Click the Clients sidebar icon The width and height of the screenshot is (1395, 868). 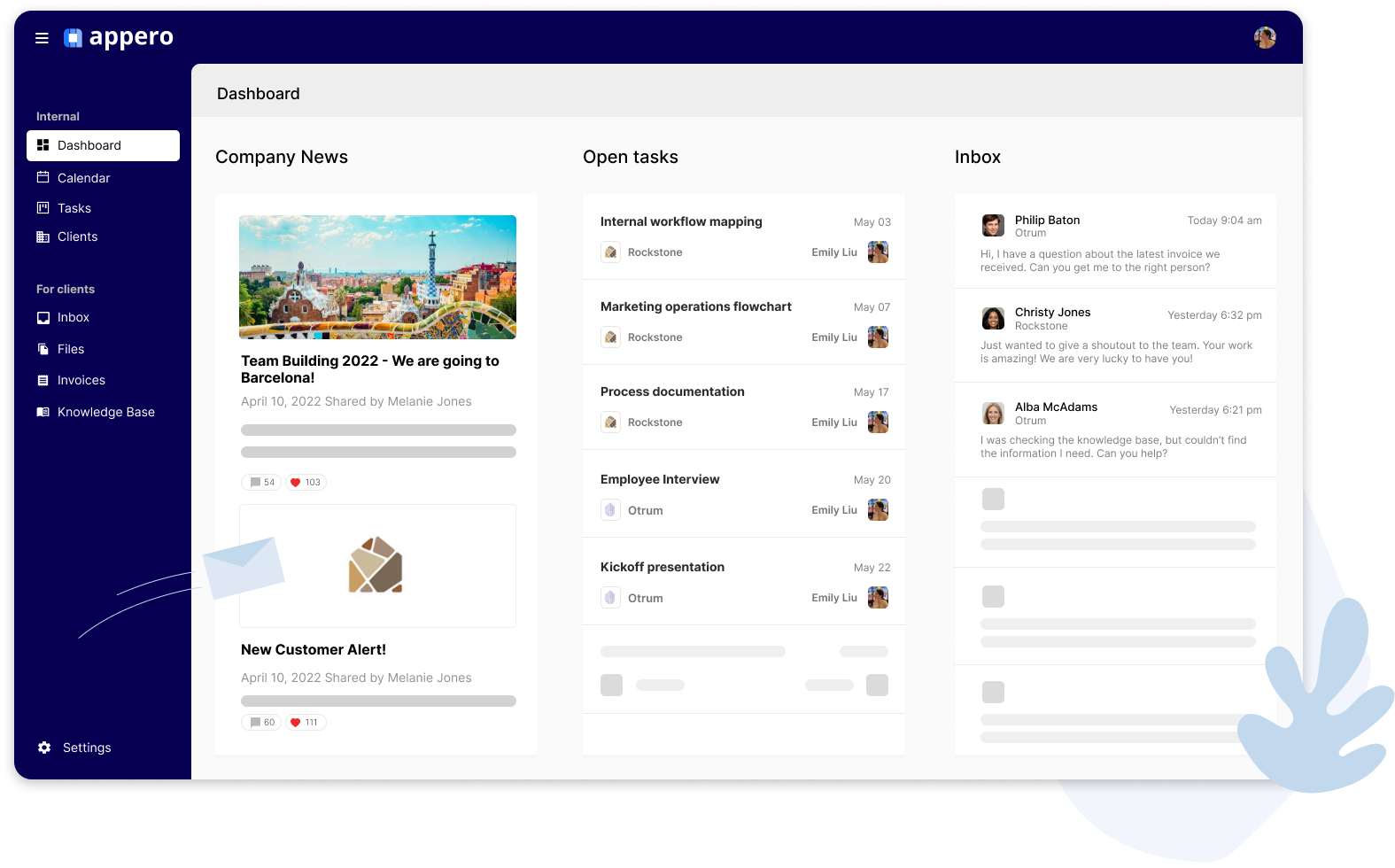pos(43,236)
